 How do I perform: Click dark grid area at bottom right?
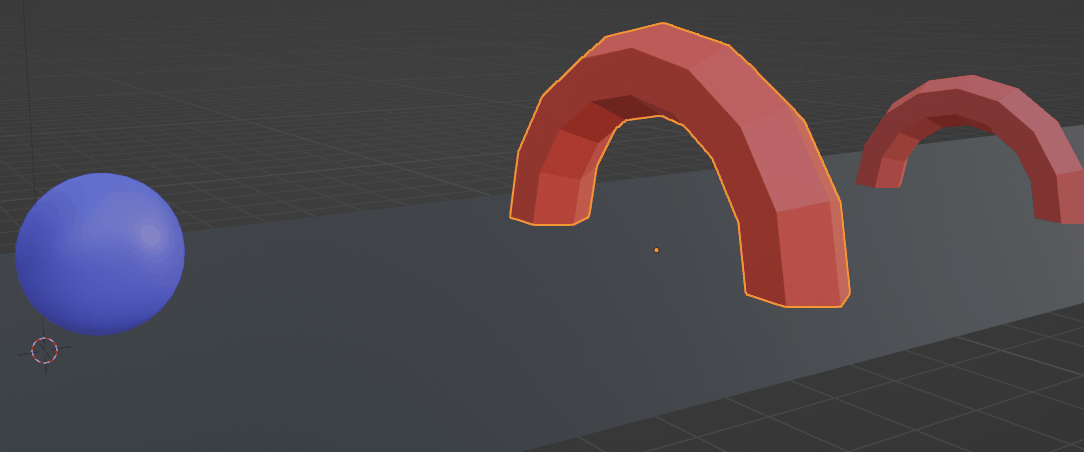tap(950, 400)
